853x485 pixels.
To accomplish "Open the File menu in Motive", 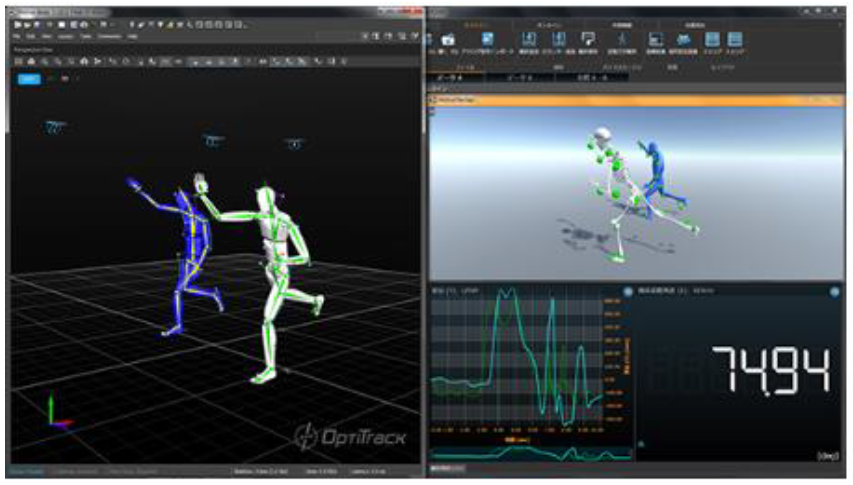I will (17, 36).
